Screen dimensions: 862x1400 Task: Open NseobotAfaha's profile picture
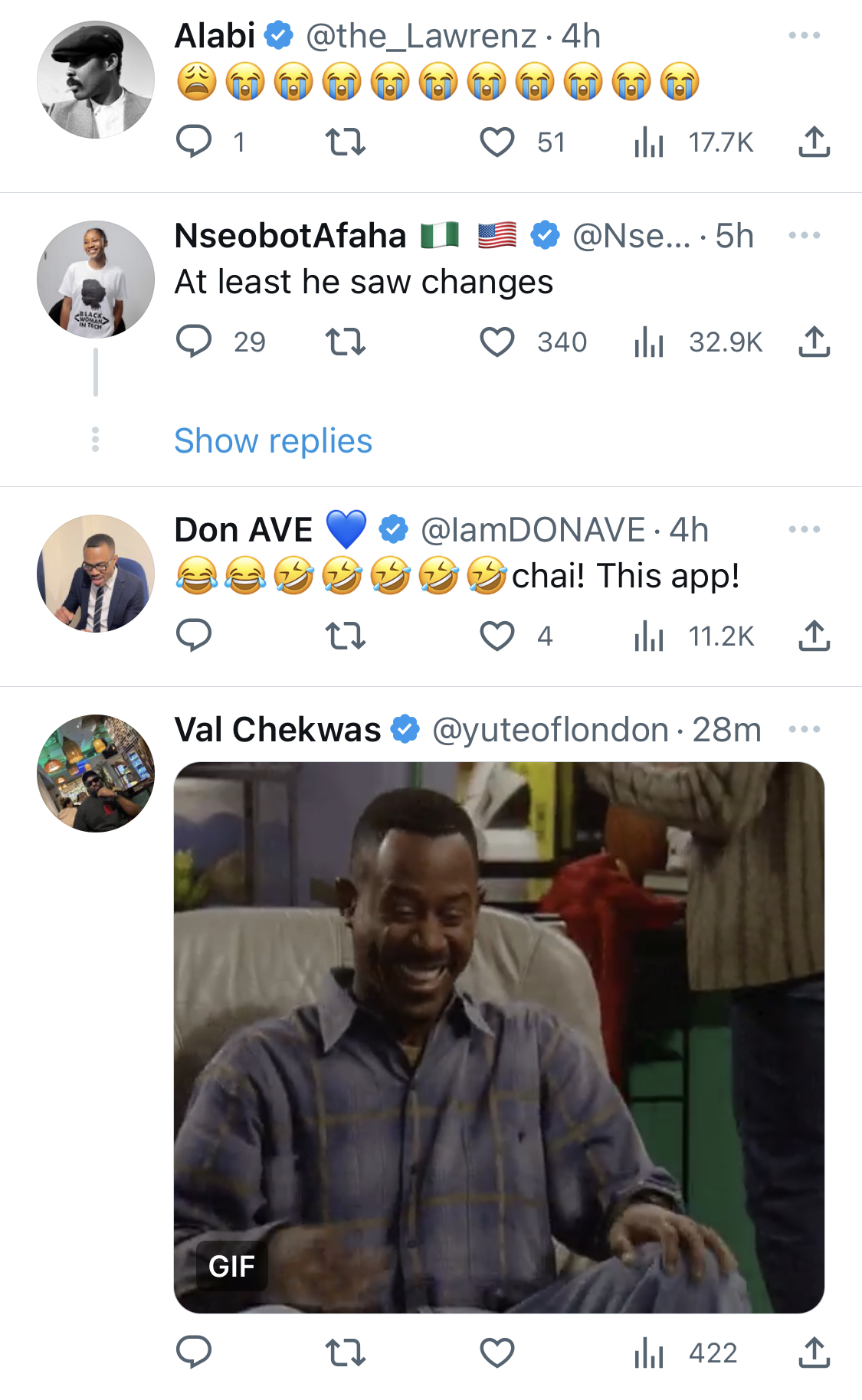96,280
